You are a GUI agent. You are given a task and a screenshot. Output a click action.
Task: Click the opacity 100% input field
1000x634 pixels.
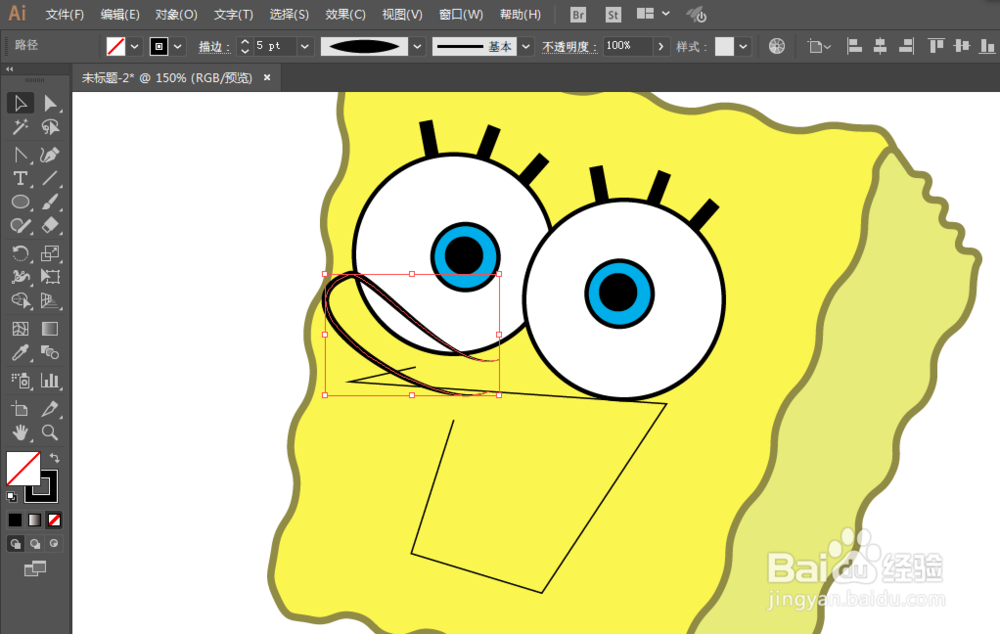pyautogui.click(x=628, y=46)
